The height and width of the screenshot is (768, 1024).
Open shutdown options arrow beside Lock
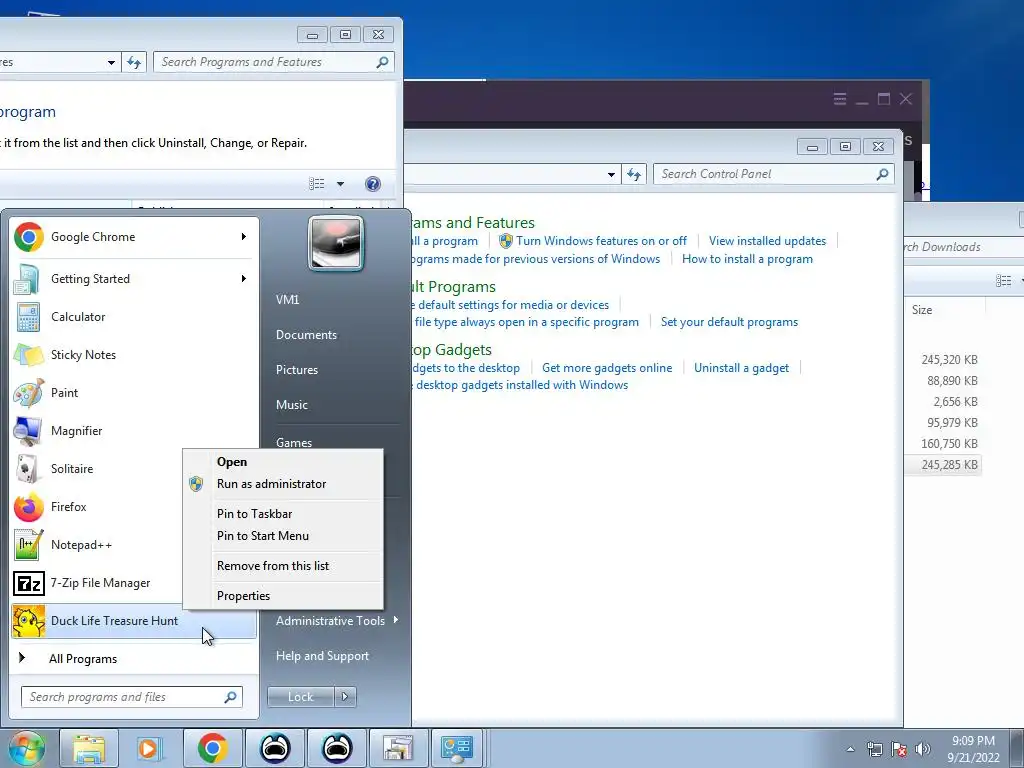(x=345, y=697)
